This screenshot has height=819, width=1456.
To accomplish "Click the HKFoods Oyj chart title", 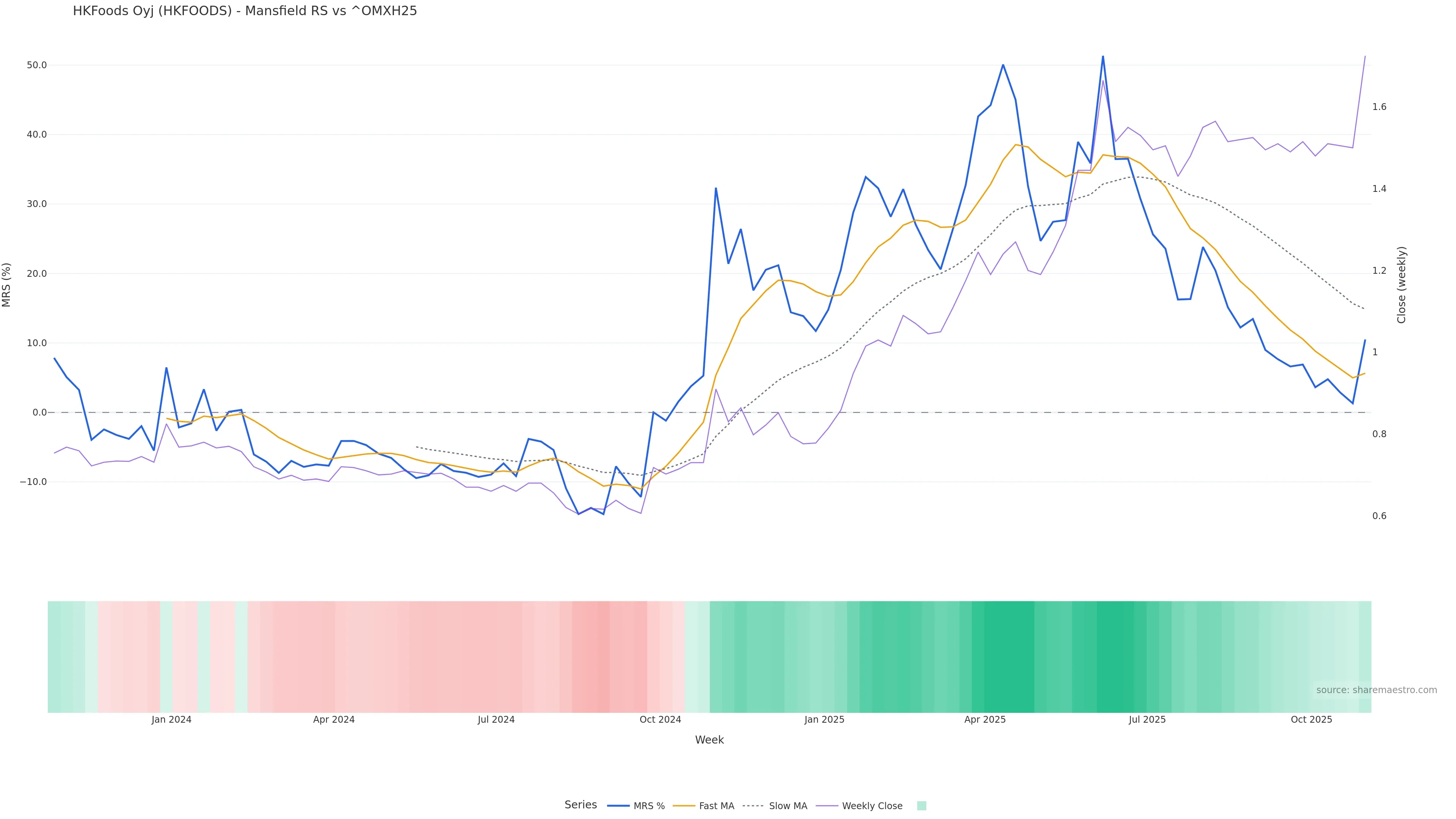I will click(x=245, y=11).
